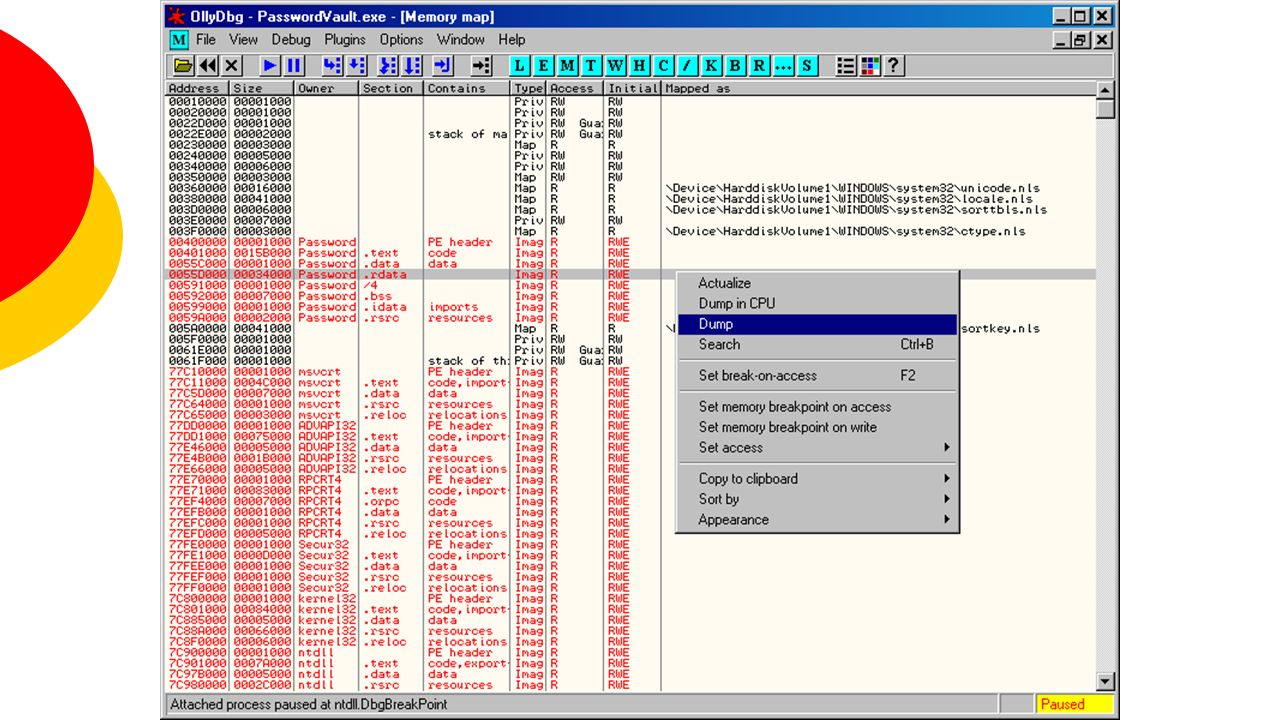Screen dimensions: 1280x720
Task: Sort by the Contains column header
Action: pyautogui.click(x=467, y=88)
